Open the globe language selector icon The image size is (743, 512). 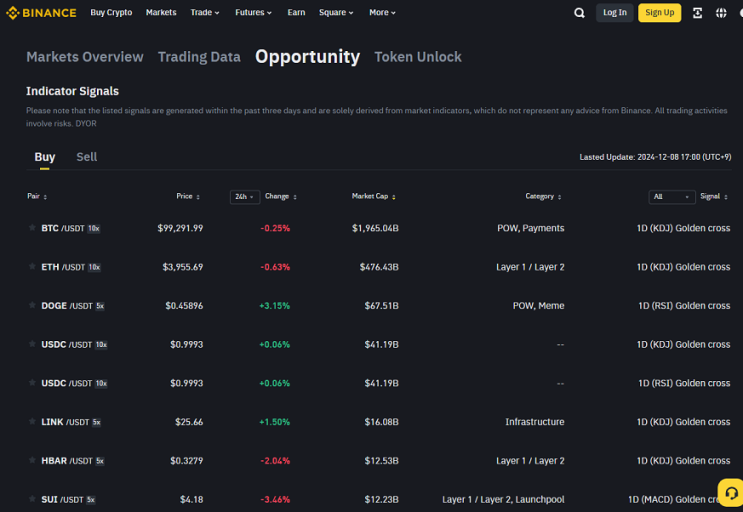[x=721, y=13]
